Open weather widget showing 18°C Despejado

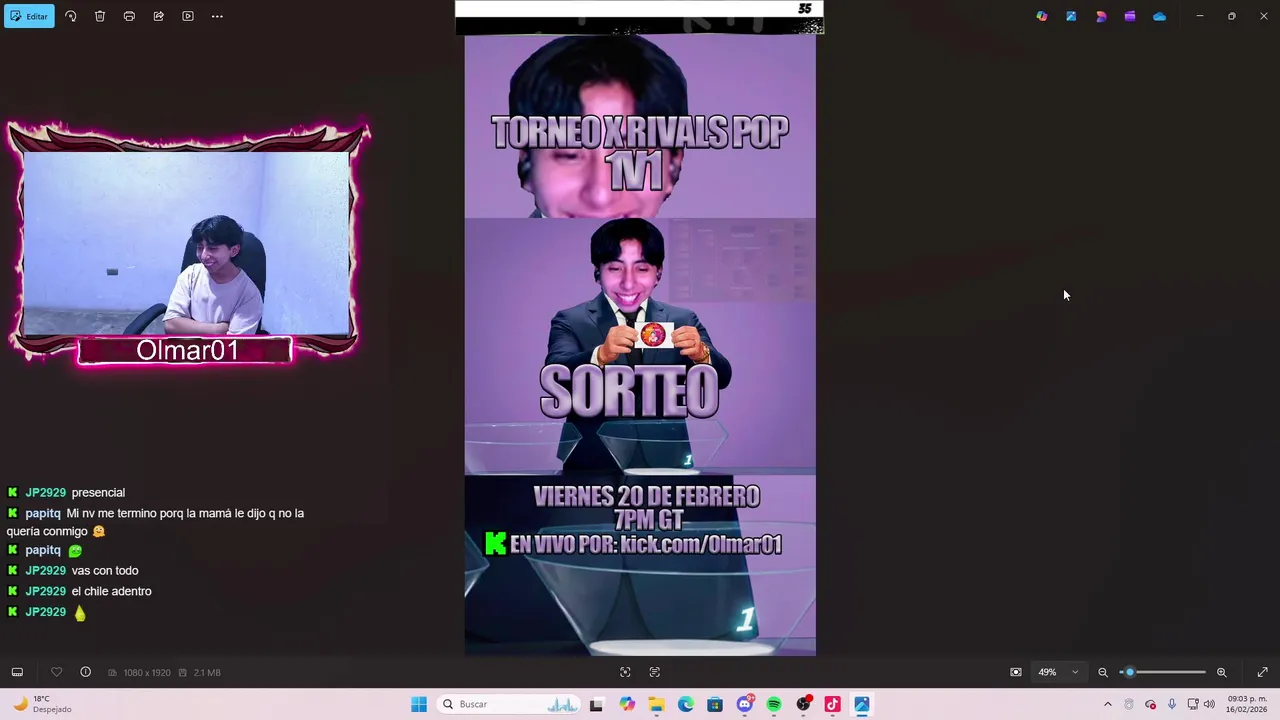point(41,704)
